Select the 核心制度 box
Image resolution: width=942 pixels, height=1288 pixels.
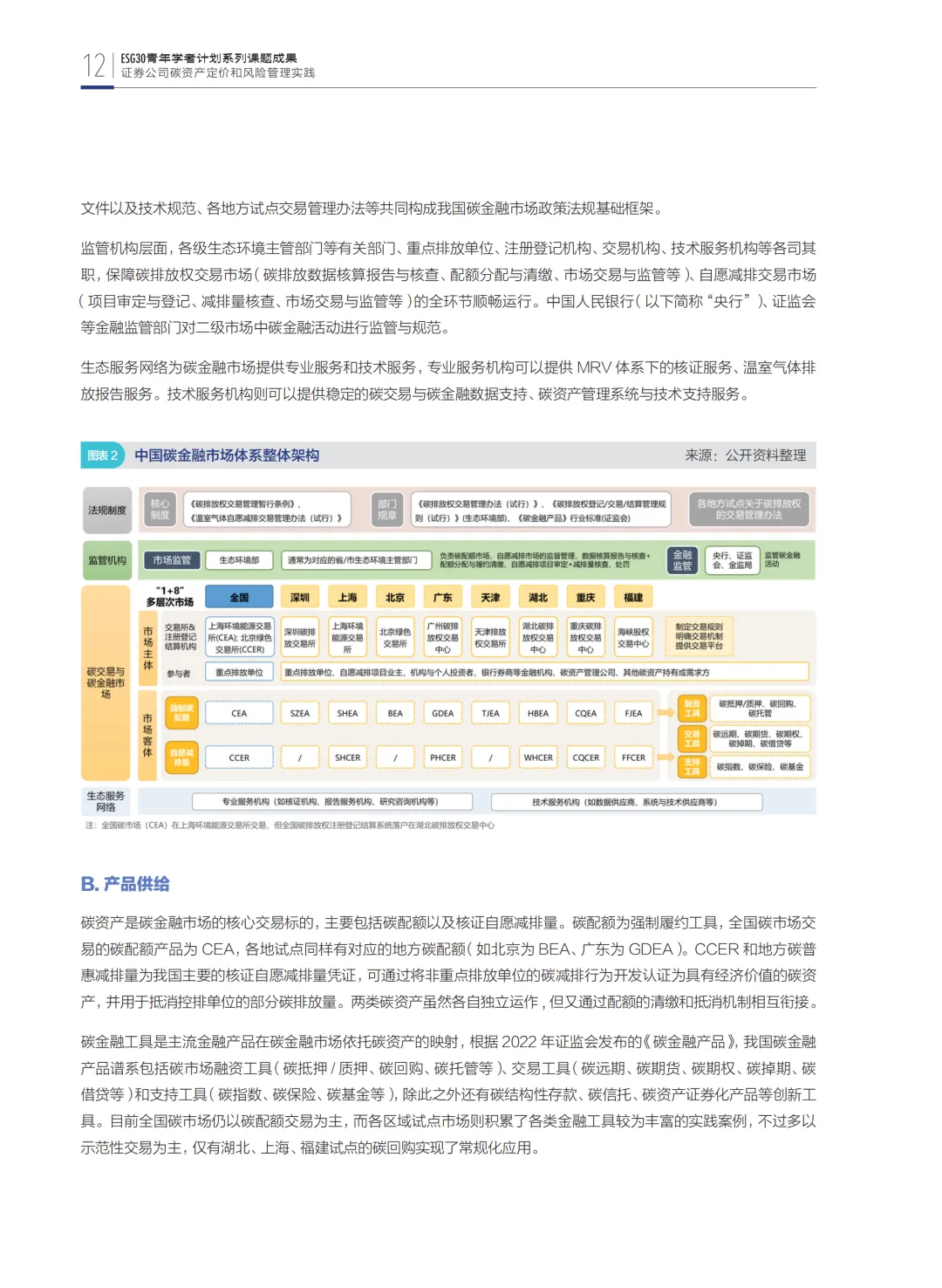(x=160, y=510)
